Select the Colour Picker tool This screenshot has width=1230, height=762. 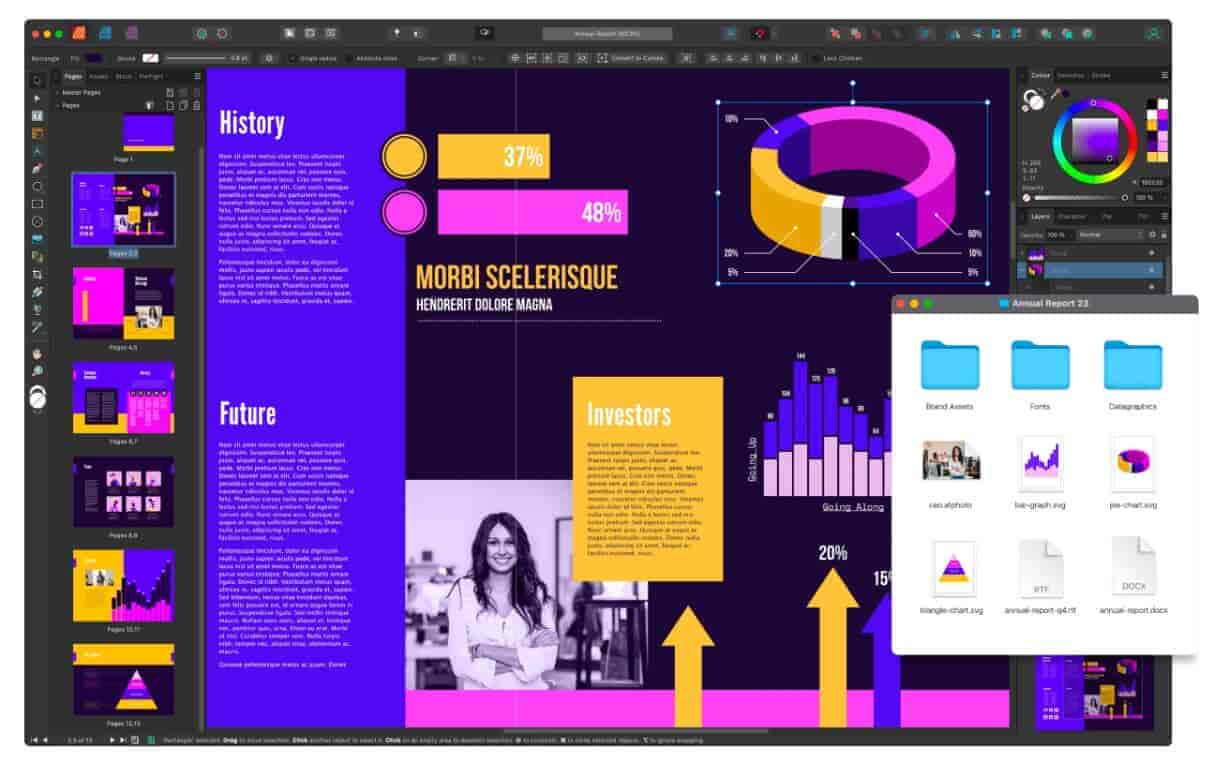click(x=37, y=327)
